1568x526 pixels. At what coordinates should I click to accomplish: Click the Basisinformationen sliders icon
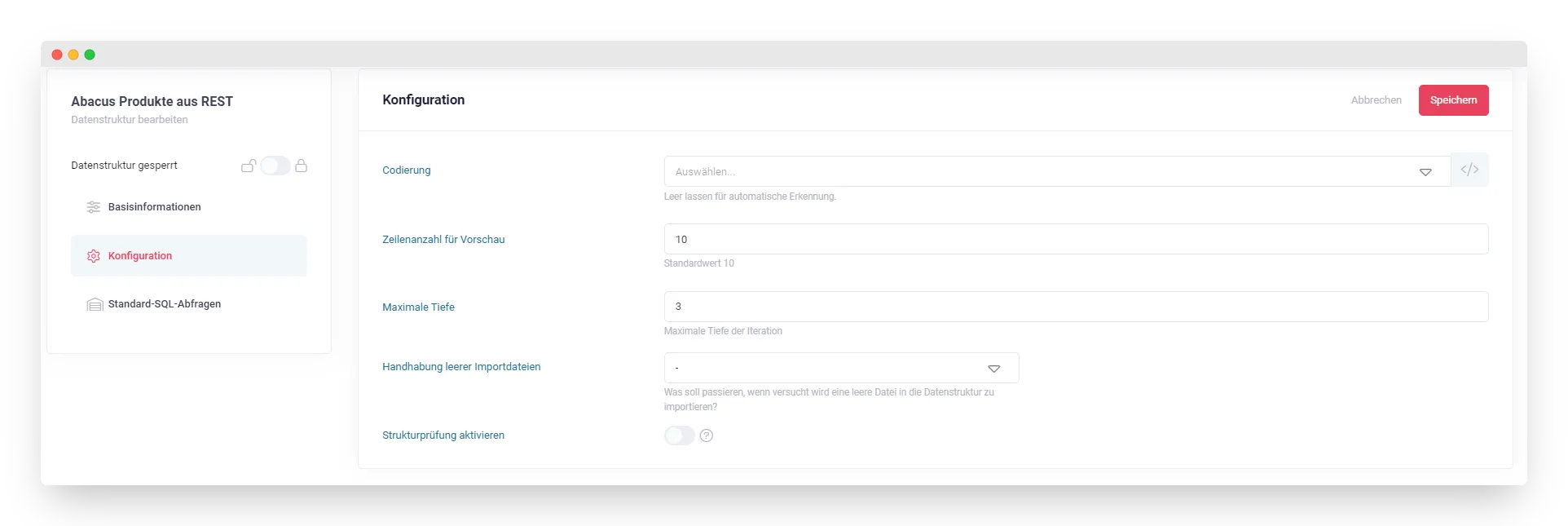[94, 207]
